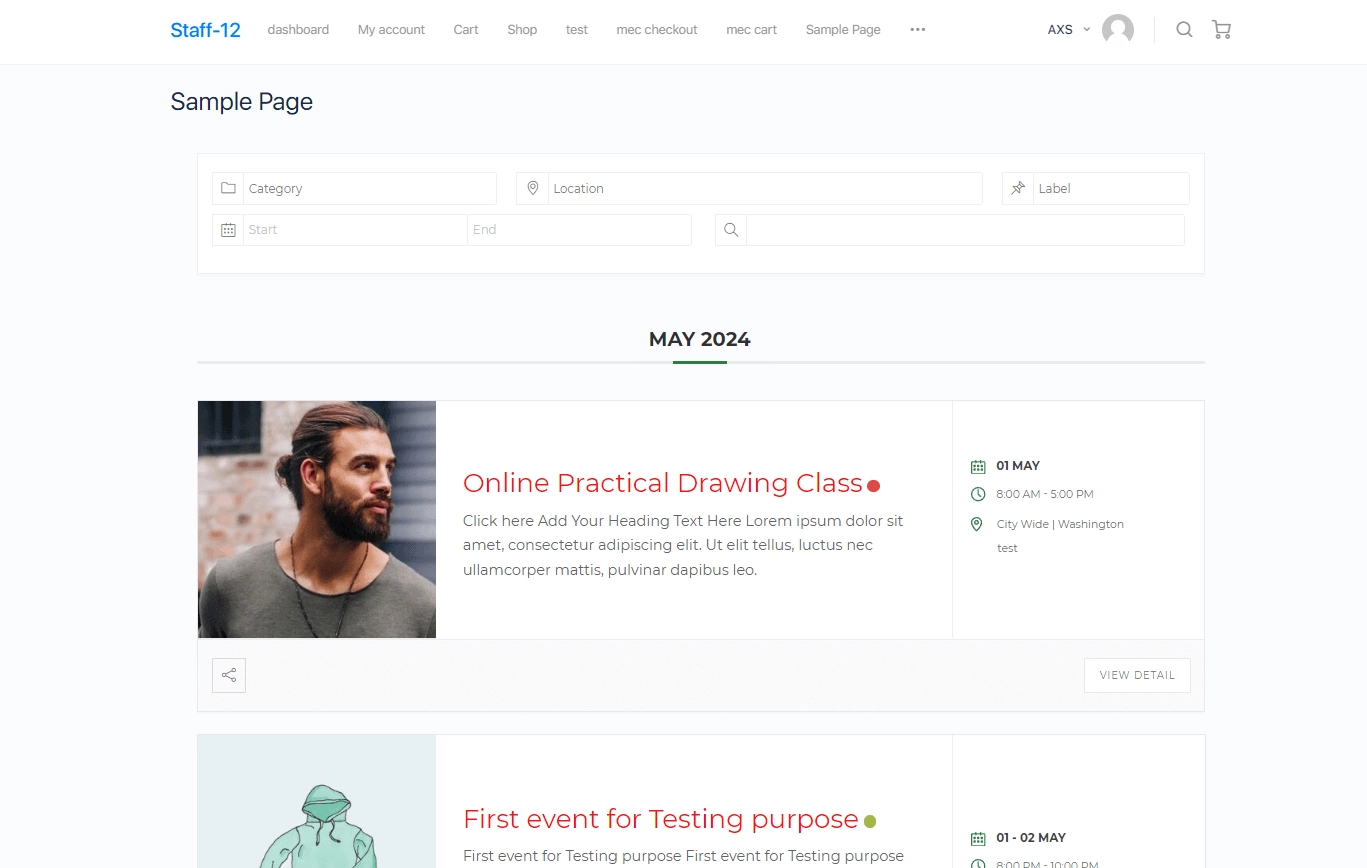The image size is (1367, 868).
Task: Click the VIEW DETAIL button
Action: point(1137,675)
